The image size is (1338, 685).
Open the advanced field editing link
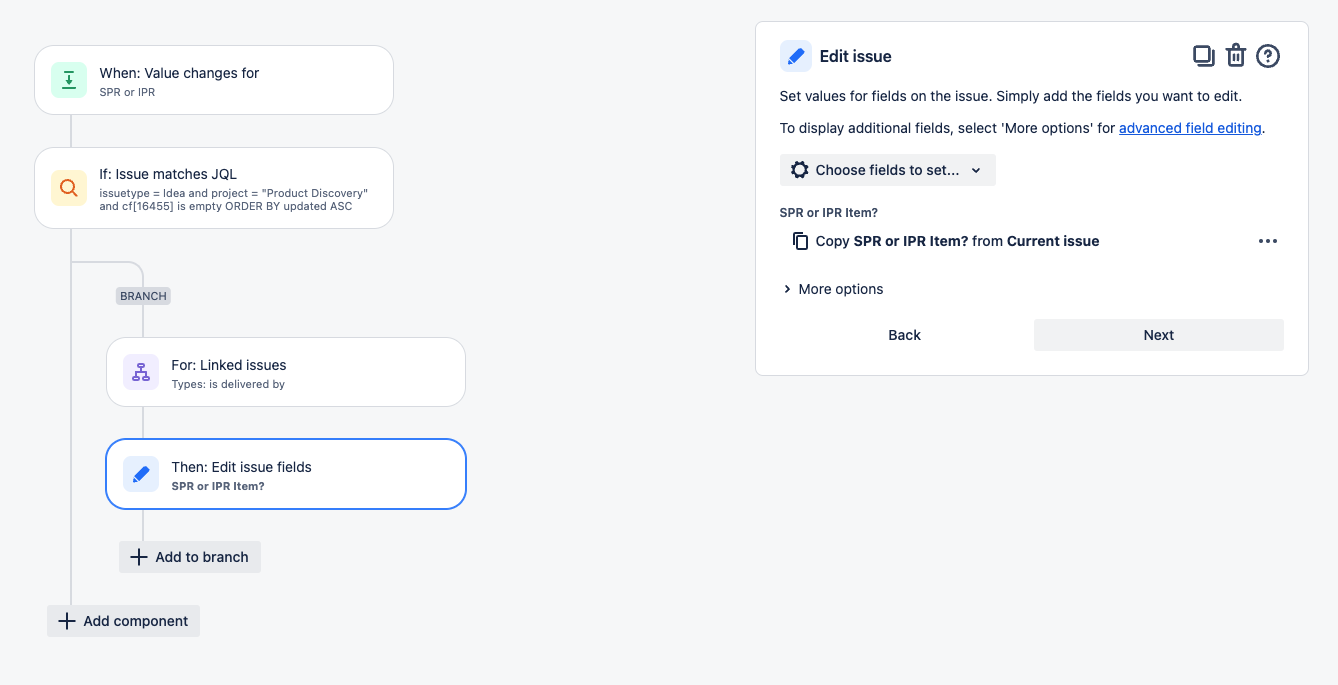pos(1190,128)
